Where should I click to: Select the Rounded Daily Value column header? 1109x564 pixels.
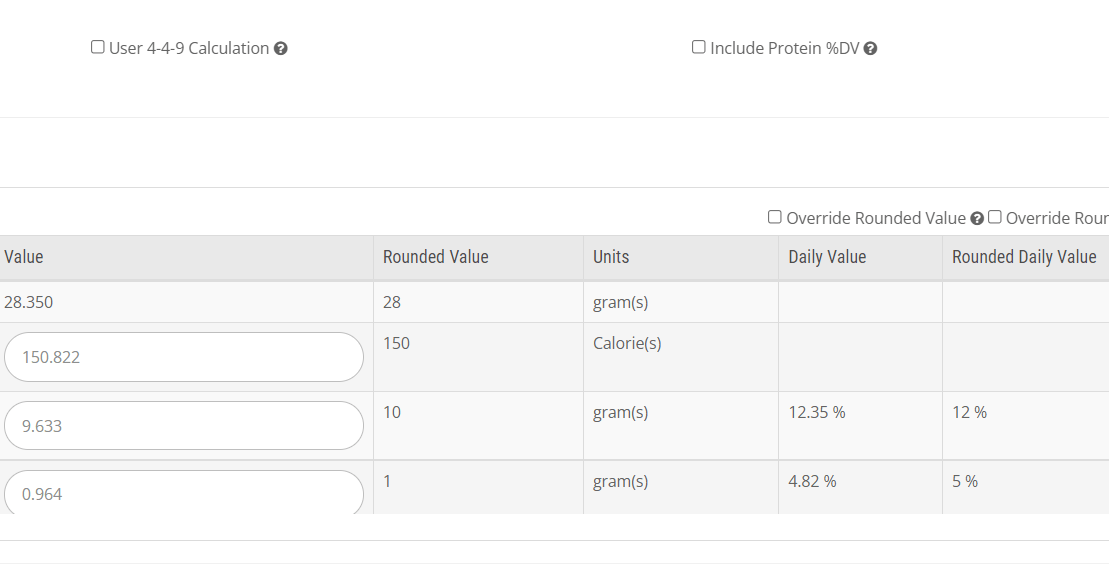[1026, 258]
